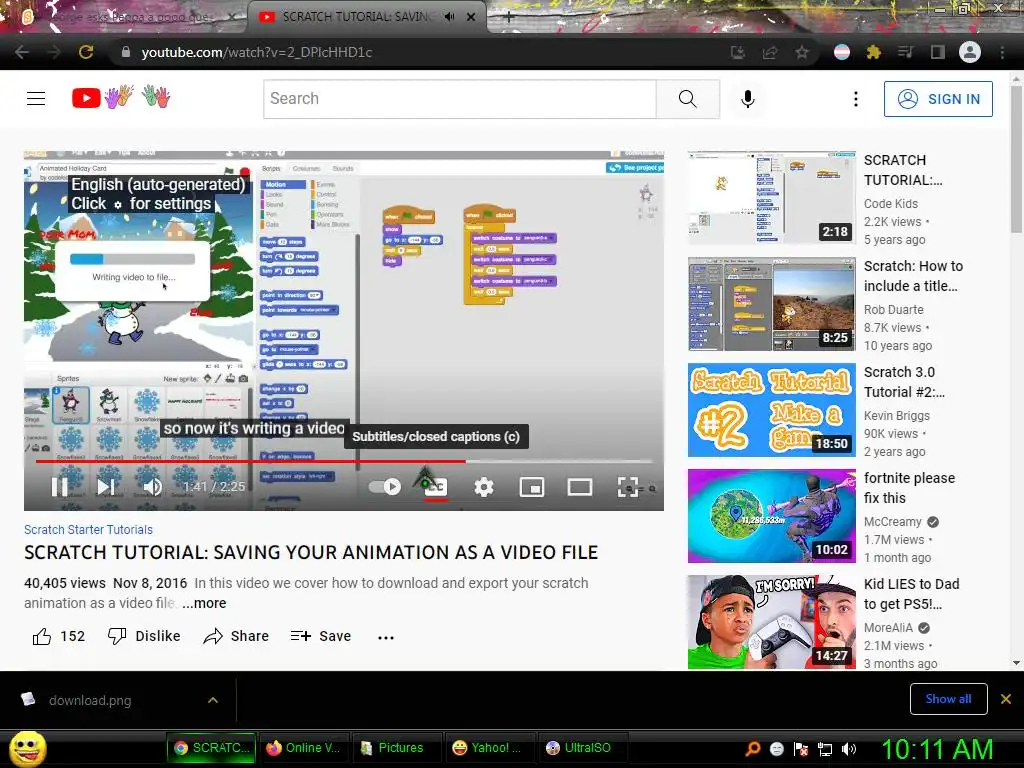The height and width of the screenshot is (768, 1024).
Task: Open the browser extensions puzzle icon
Action: [874, 52]
